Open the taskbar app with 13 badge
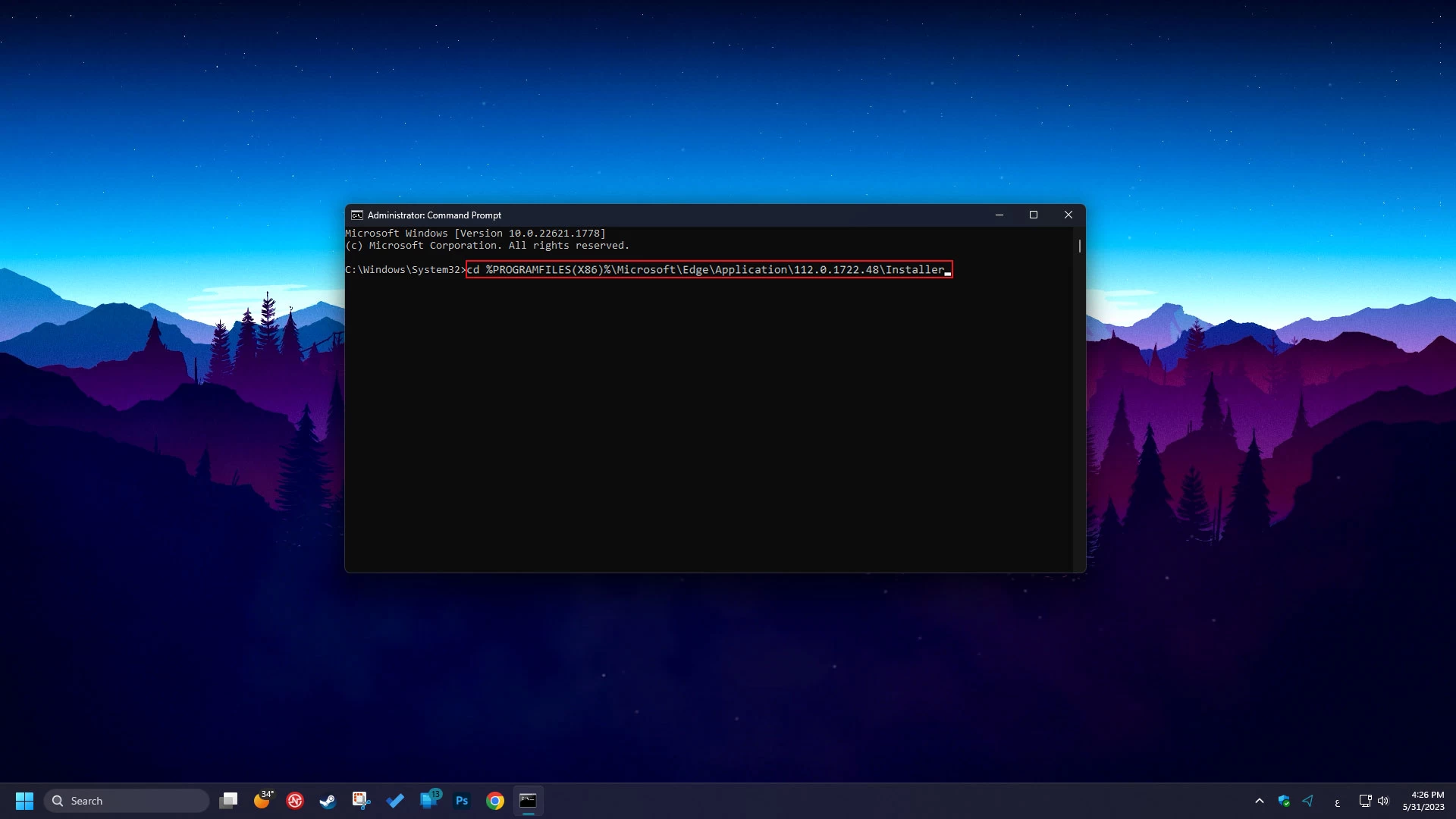The width and height of the screenshot is (1456, 819). [x=430, y=800]
